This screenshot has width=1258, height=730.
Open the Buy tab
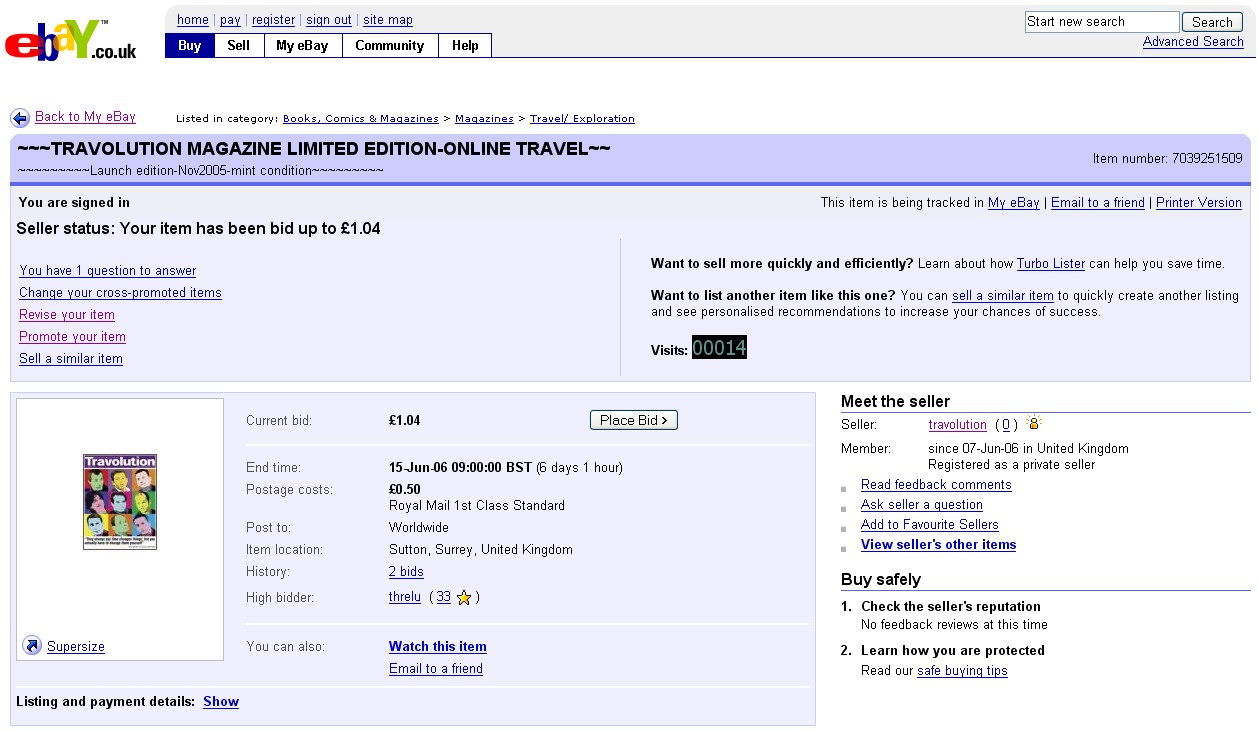point(190,45)
